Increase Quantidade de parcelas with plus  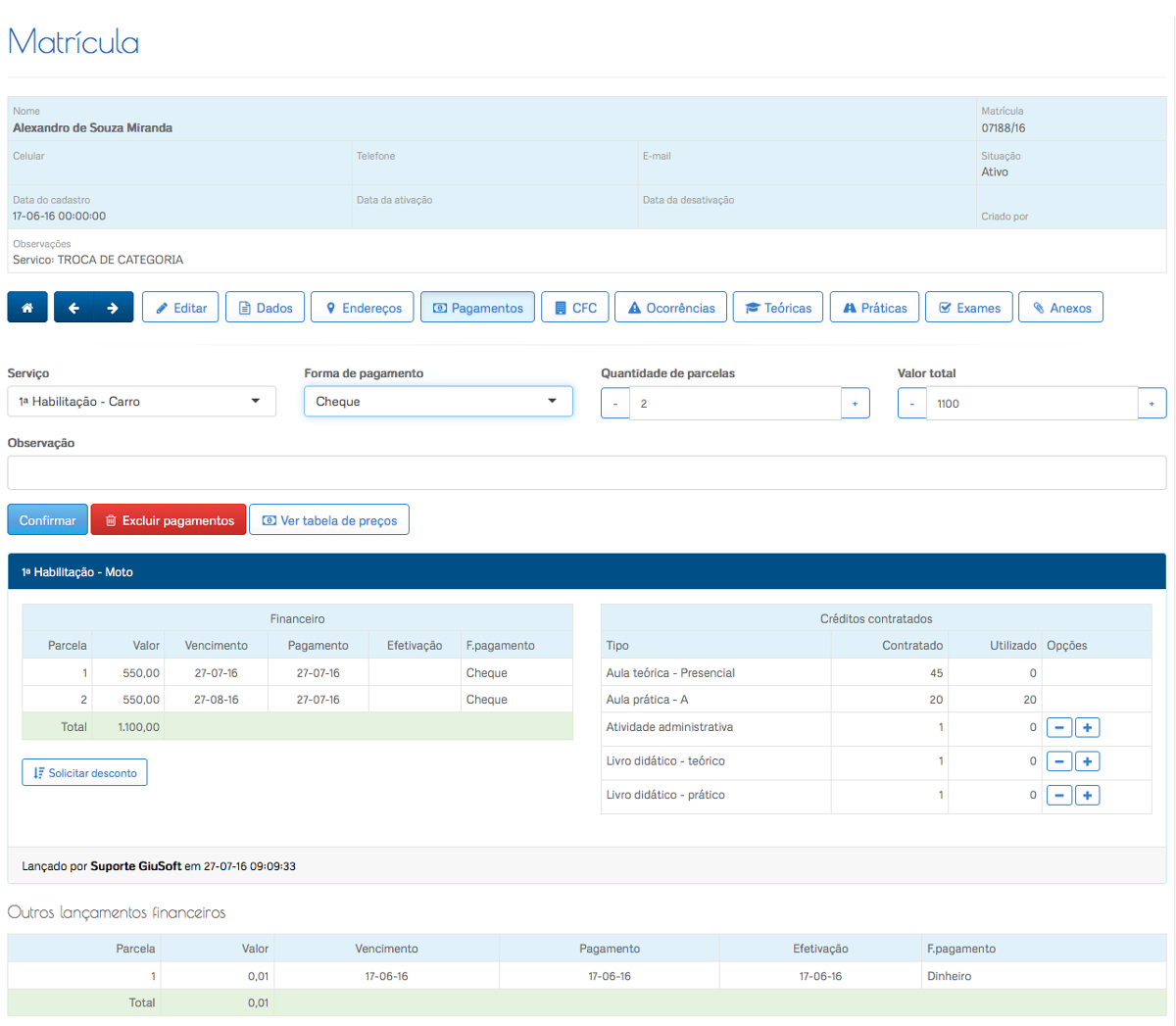point(855,404)
